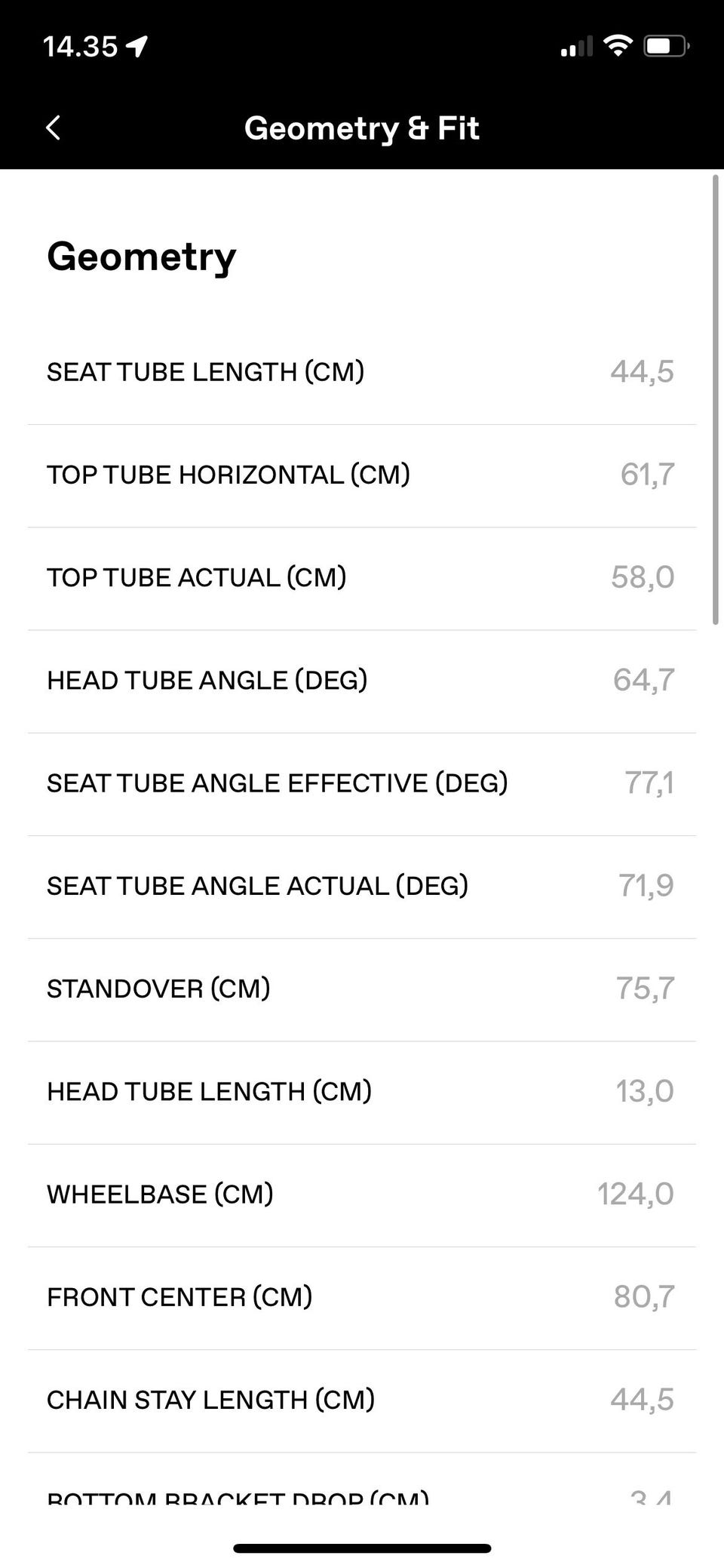Screen dimensions: 724x1568
Task: Tap the battery icon in status bar
Action: tap(666, 47)
